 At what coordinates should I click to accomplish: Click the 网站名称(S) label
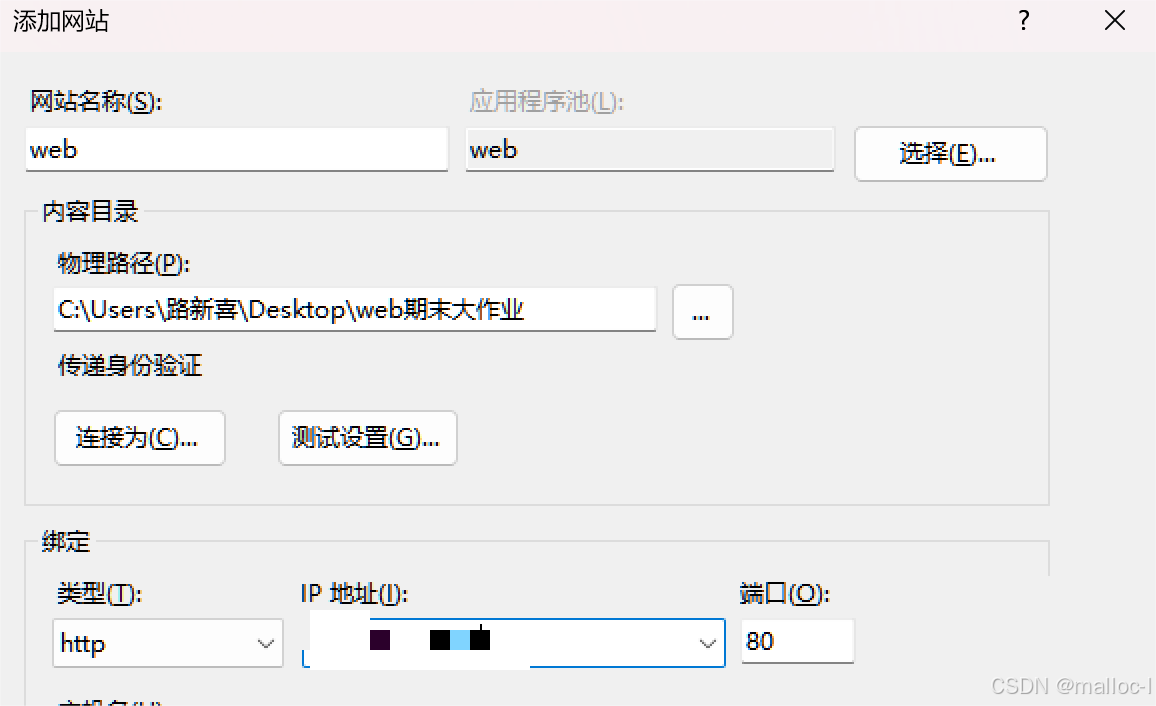tap(96, 102)
